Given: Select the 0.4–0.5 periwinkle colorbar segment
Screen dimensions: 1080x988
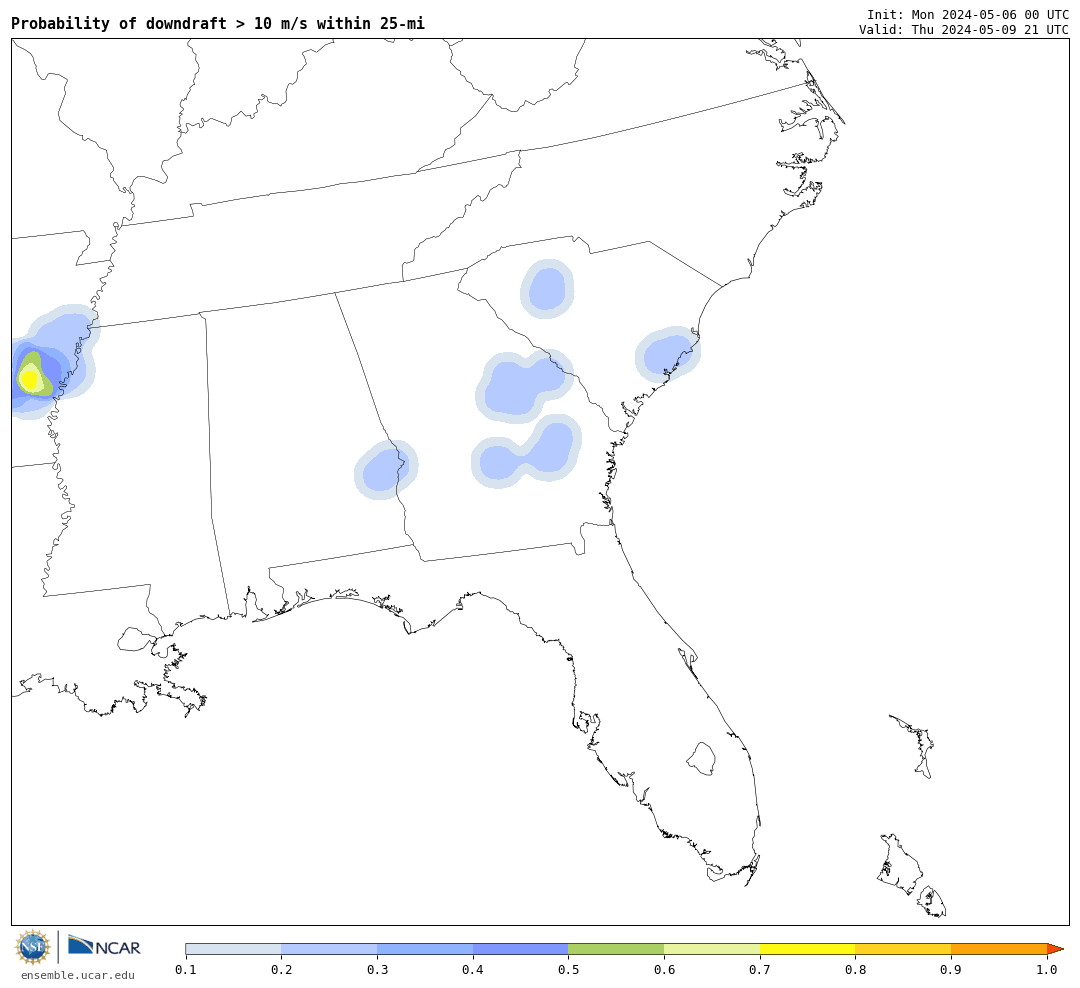Looking at the screenshot, I should [521, 949].
